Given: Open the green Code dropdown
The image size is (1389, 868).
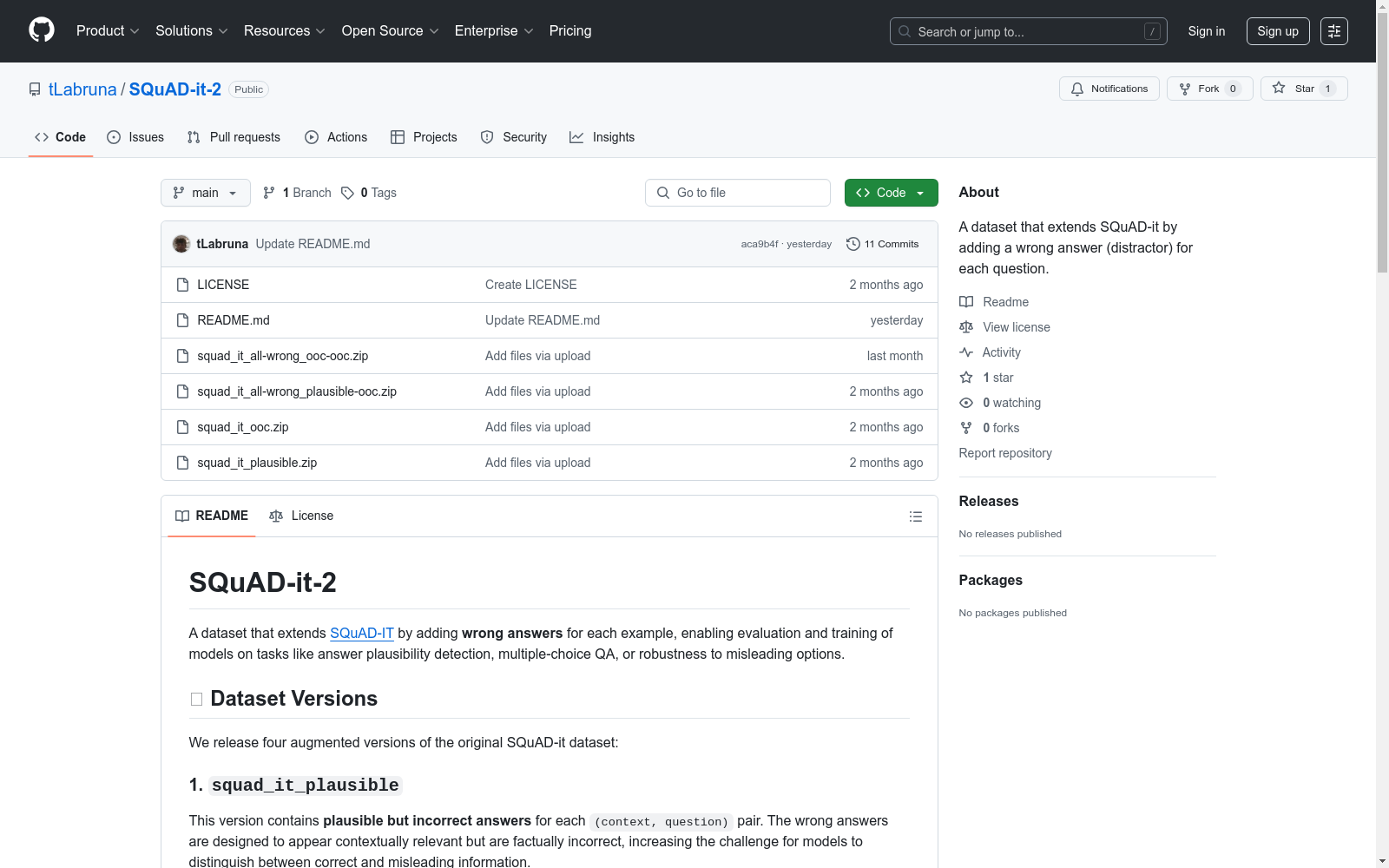Looking at the screenshot, I should coord(891,193).
